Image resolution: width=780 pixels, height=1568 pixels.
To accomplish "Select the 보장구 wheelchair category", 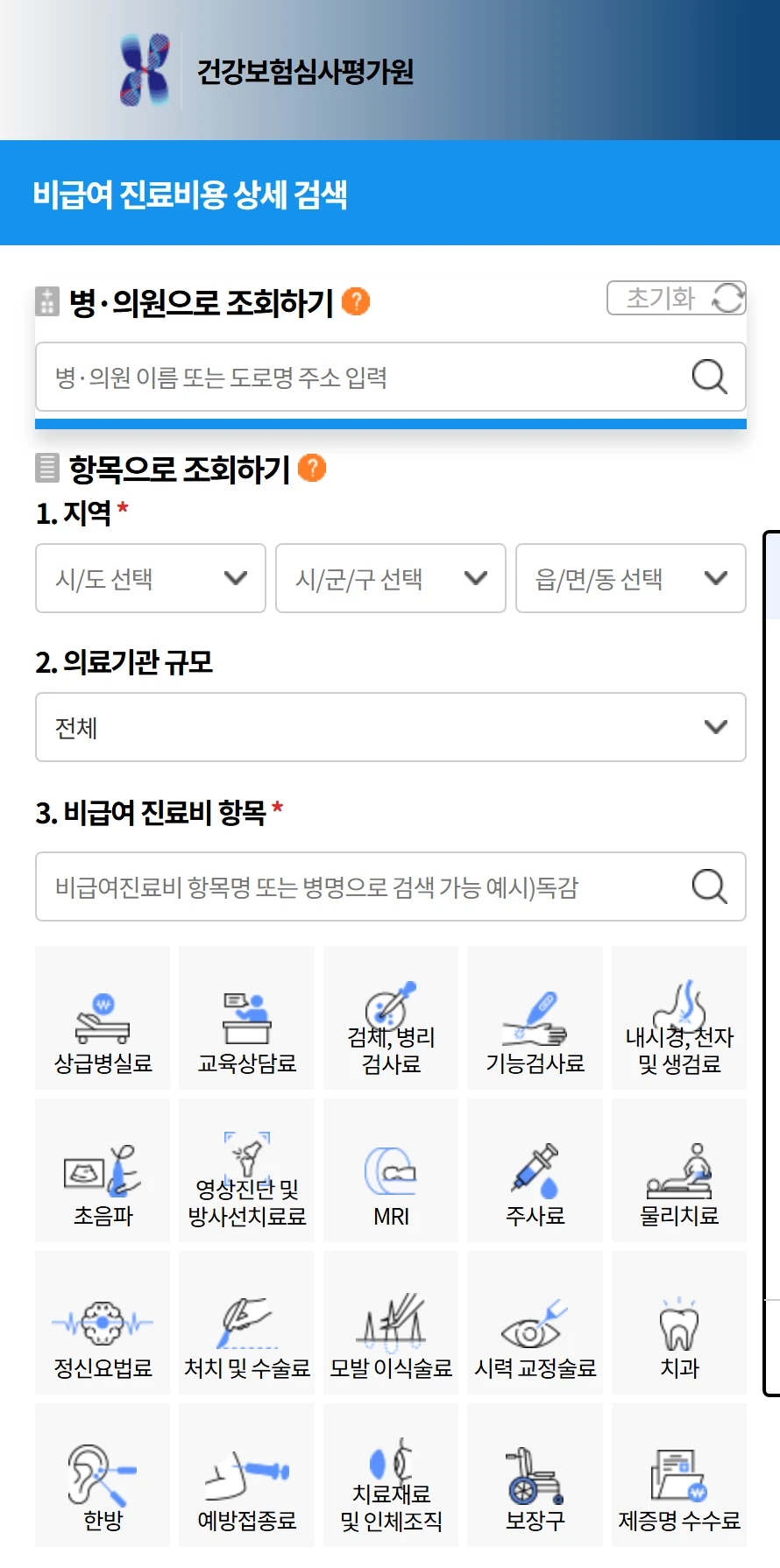I will [535, 1475].
